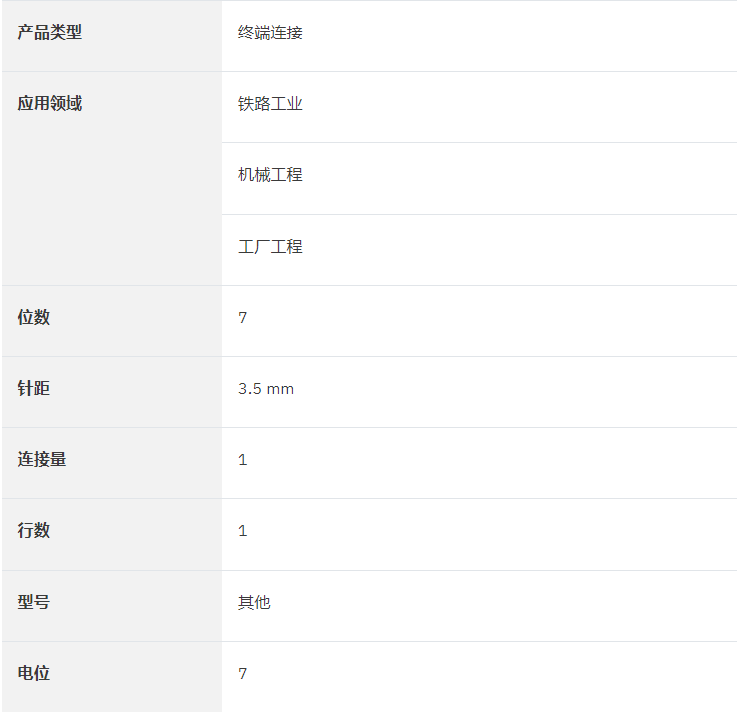
Task: Click the 型号 row label
Action: [34, 602]
